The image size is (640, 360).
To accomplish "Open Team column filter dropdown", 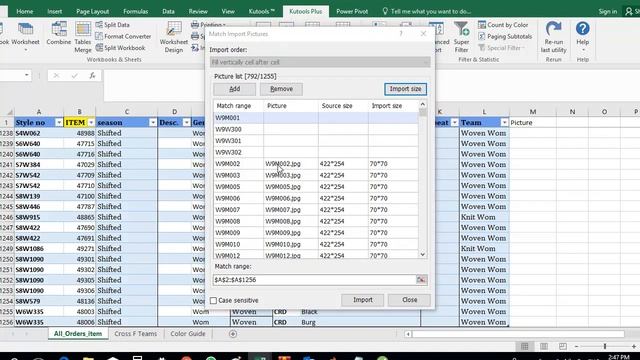I will point(504,122).
